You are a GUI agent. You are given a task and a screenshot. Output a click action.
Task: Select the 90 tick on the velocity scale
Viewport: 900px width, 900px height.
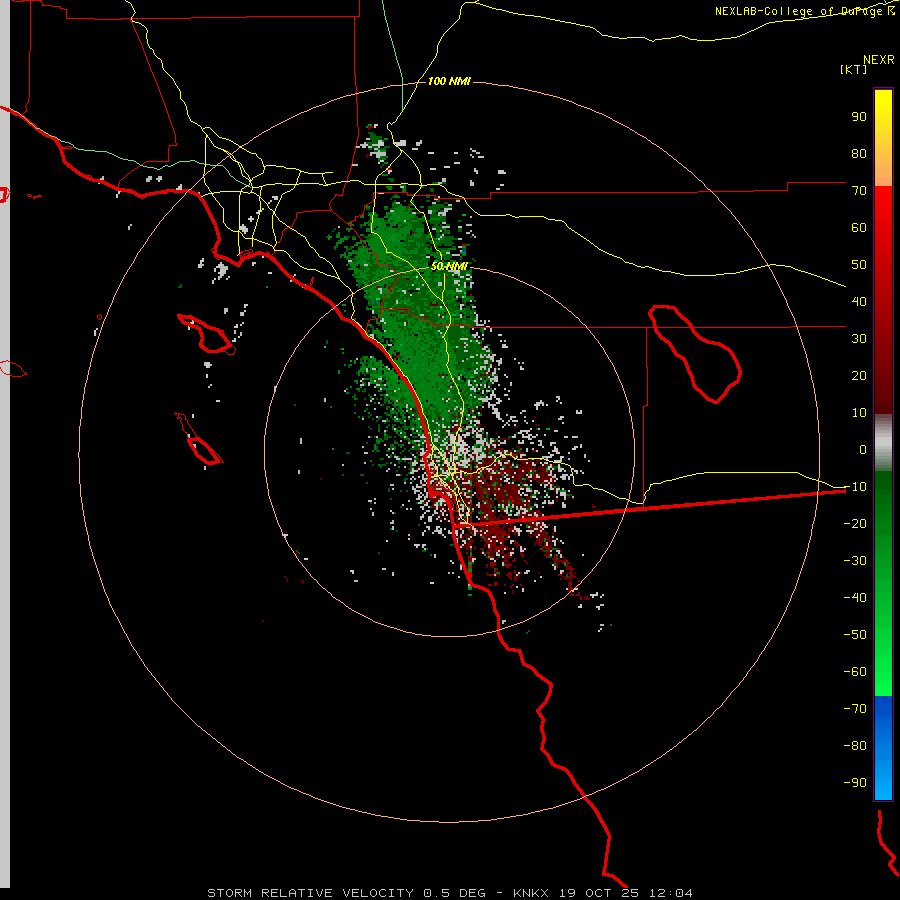tap(859, 117)
